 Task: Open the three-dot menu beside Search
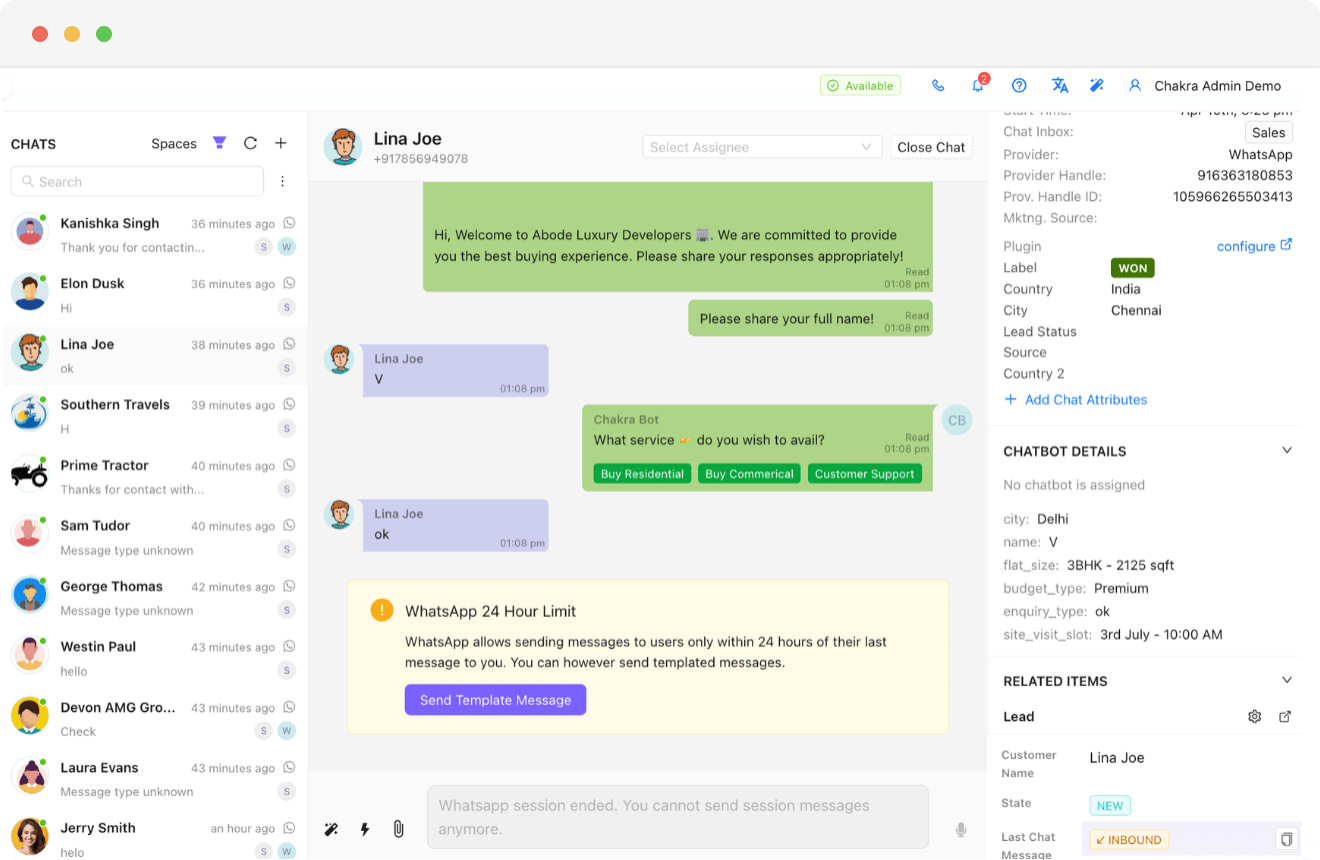(x=283, y=182)
